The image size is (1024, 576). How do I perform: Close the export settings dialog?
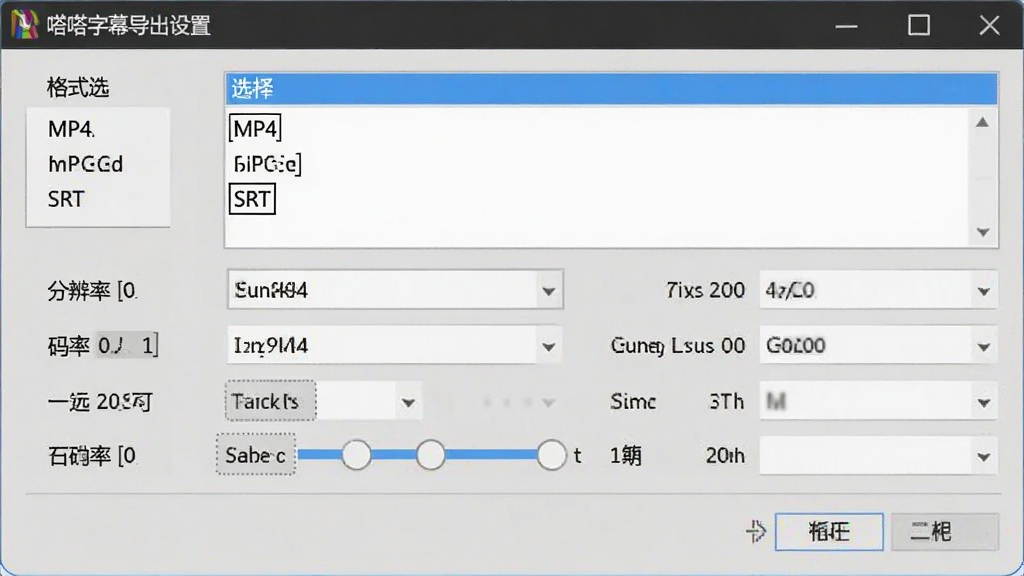point(989,25)
